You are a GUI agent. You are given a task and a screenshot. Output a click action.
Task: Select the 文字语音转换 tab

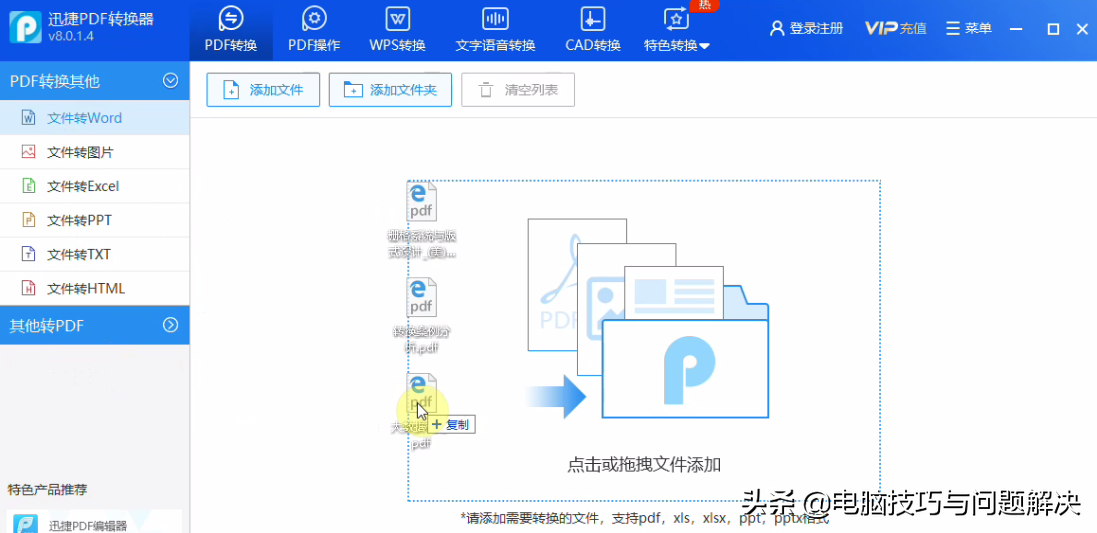coord(495,30)
